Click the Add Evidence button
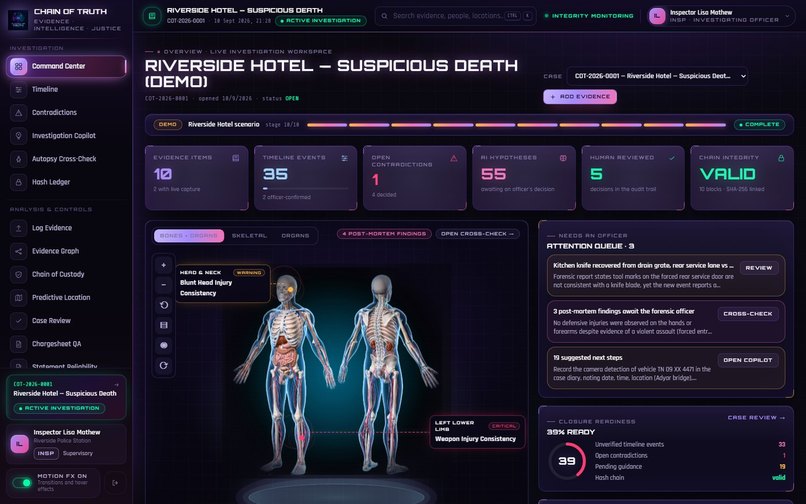The width and height of the screenshot is (806, 504). tap(580, 97)
